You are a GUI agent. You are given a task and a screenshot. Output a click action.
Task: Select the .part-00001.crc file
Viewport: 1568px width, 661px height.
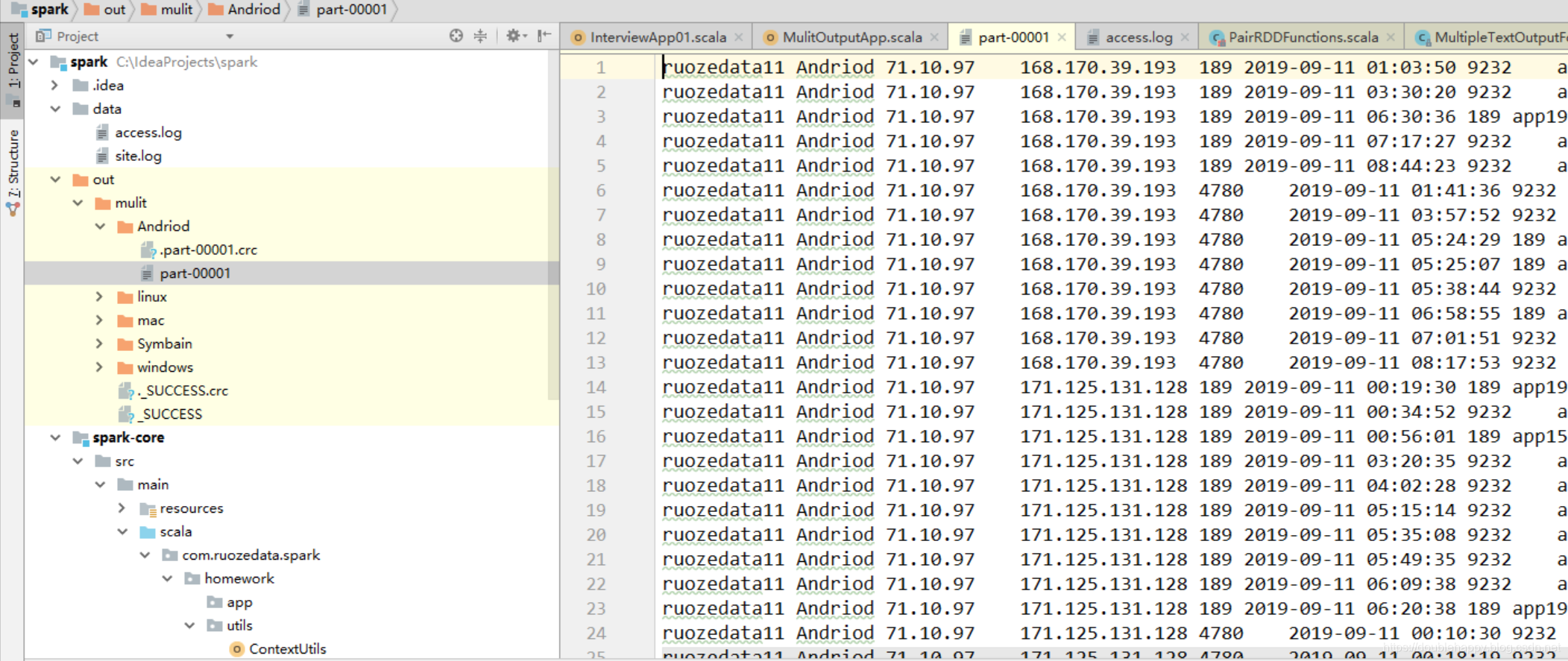[x=208, y=250]
